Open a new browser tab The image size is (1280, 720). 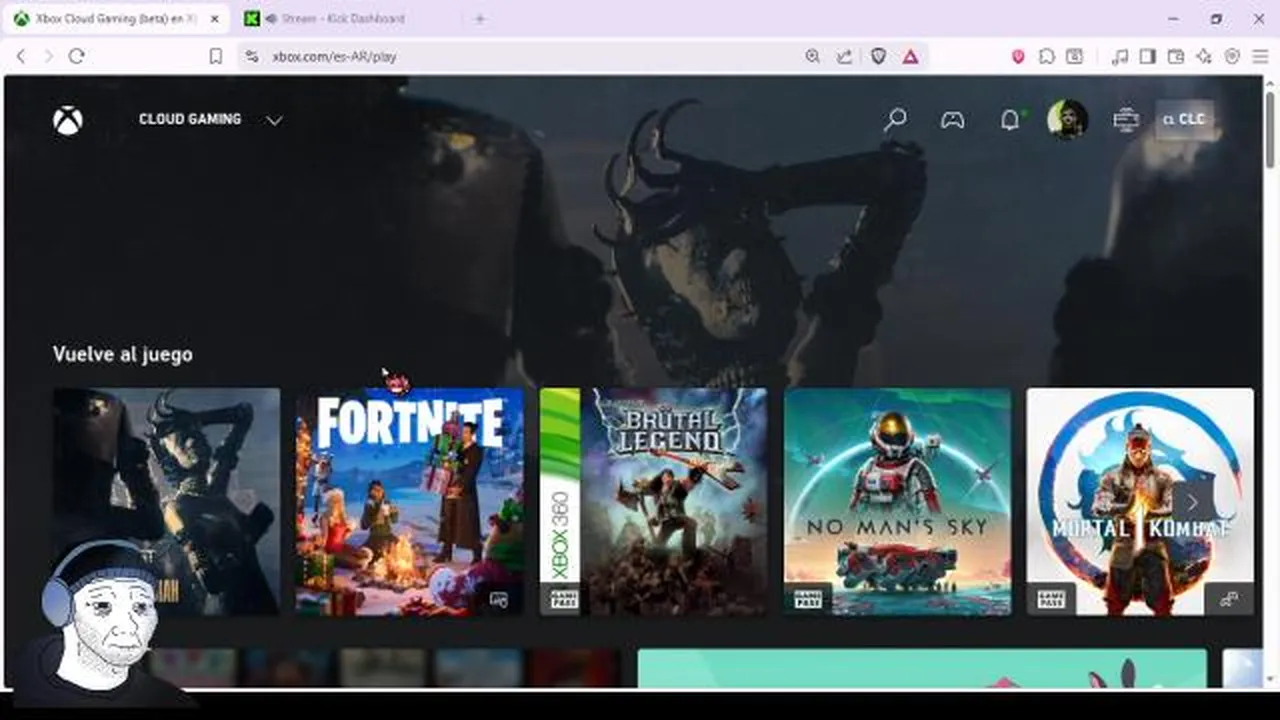479,19
